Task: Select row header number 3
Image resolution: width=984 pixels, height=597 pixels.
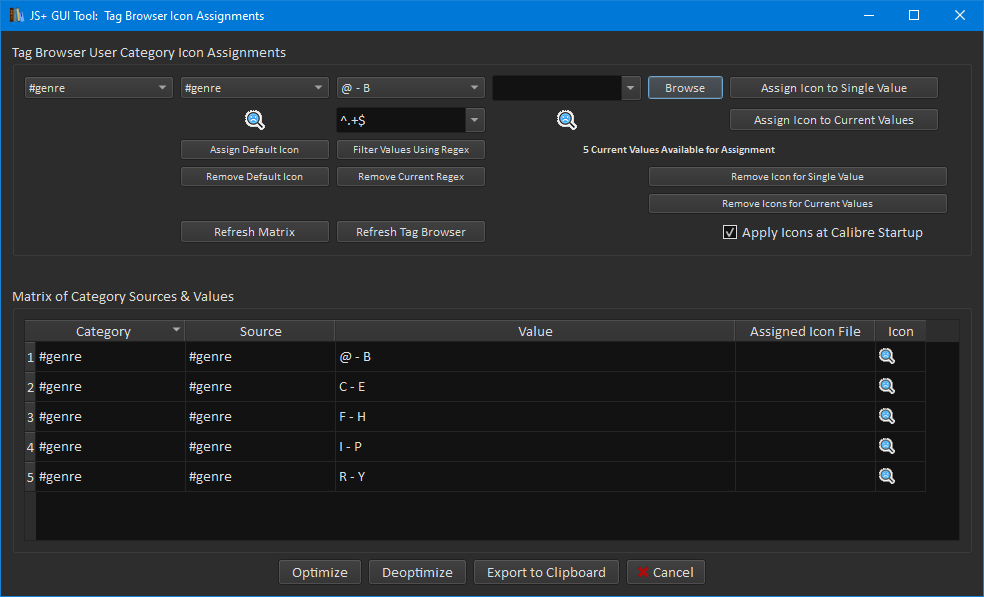Action: coord(30,417)
